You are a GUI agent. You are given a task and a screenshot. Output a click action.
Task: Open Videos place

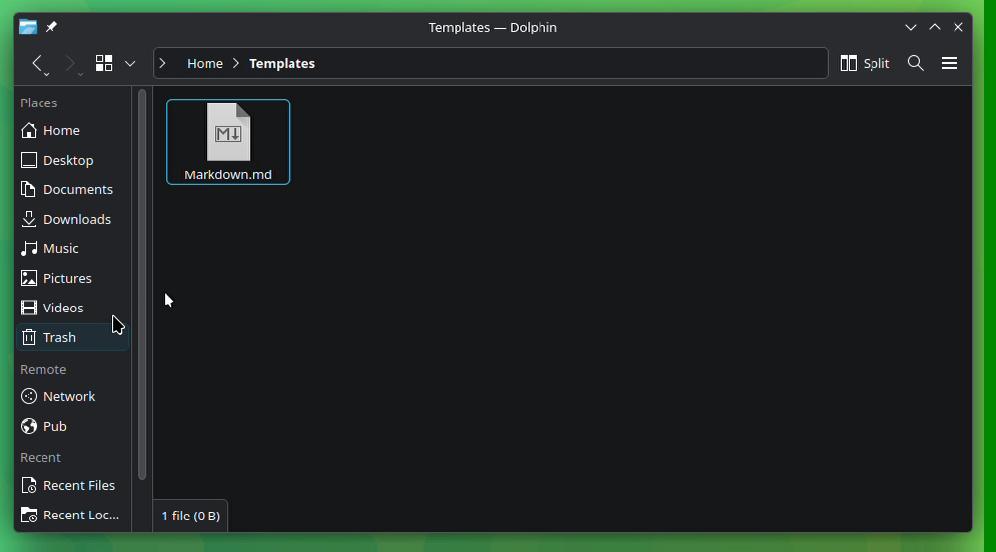click(72, 307)
